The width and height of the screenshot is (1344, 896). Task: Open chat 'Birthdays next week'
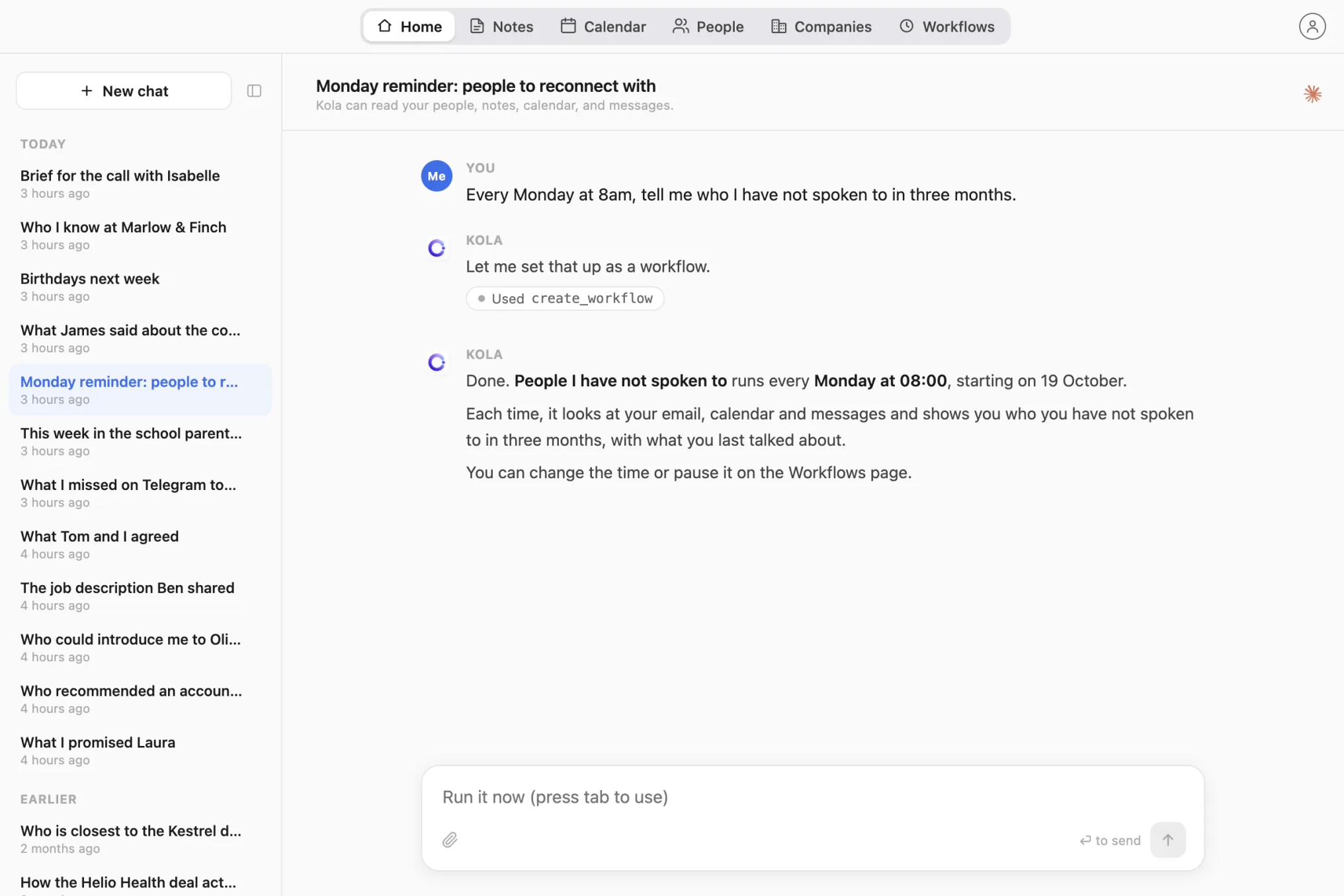coord(140,287)
